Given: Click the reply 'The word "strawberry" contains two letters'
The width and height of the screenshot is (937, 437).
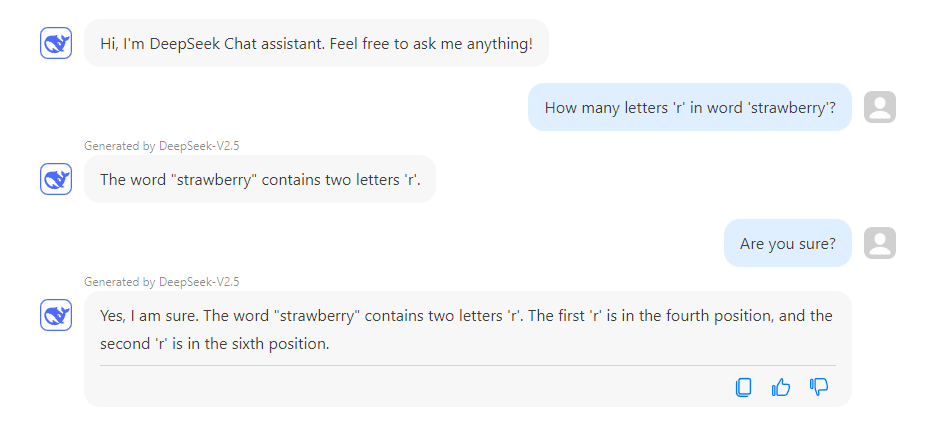Looking at the screenshot, I should coord(260,180).
